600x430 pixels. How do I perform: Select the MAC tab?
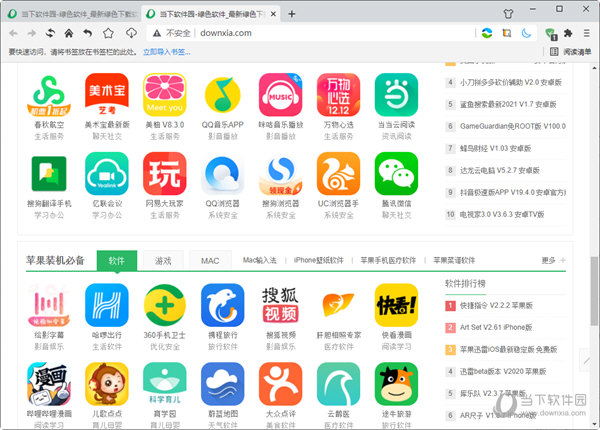pyautogui.click(x=210, y=261)
